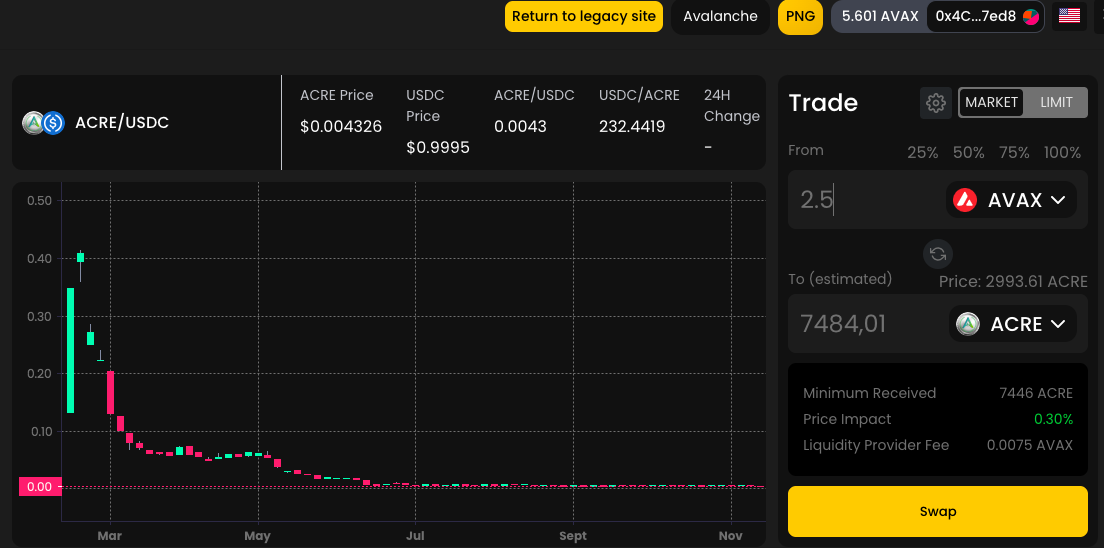Select 50% of balance
The width and height of the screenshot is (1104, 548).
[x=968, y=153]
